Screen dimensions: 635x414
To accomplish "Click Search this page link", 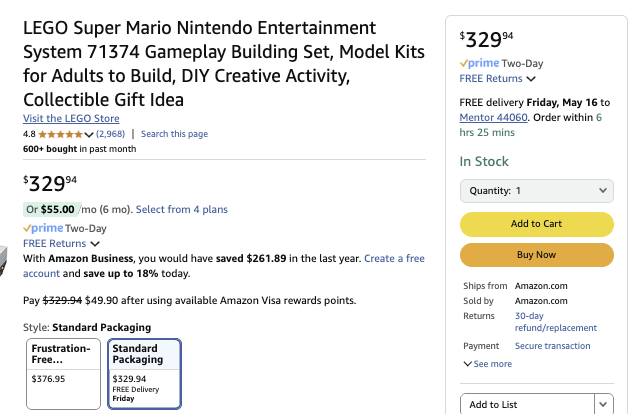I will [174, 134].
